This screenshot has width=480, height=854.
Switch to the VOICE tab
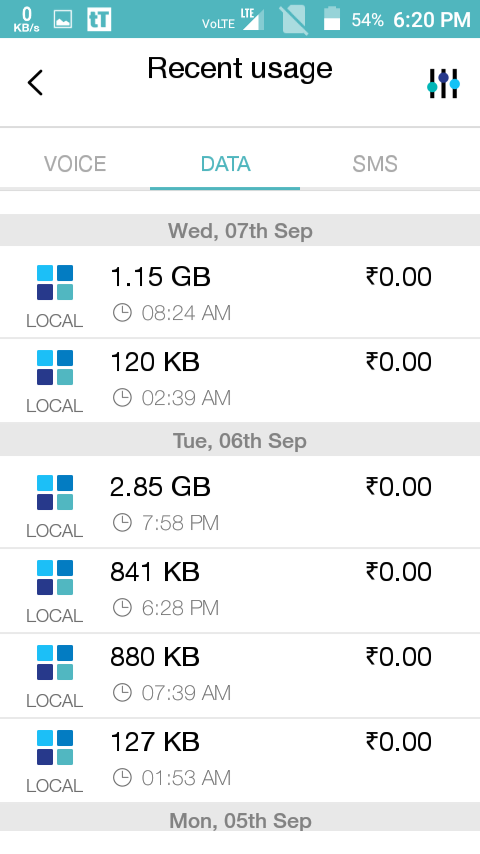pyautogui.click(x=75, y=163)
